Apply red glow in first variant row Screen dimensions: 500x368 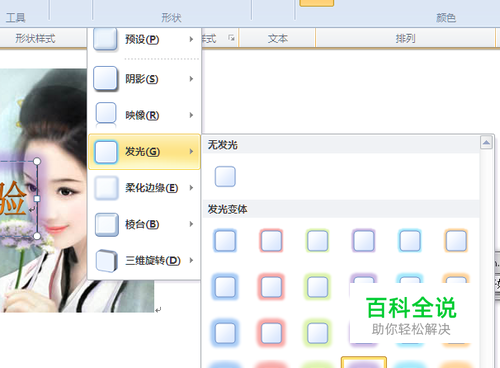[271, 240]
